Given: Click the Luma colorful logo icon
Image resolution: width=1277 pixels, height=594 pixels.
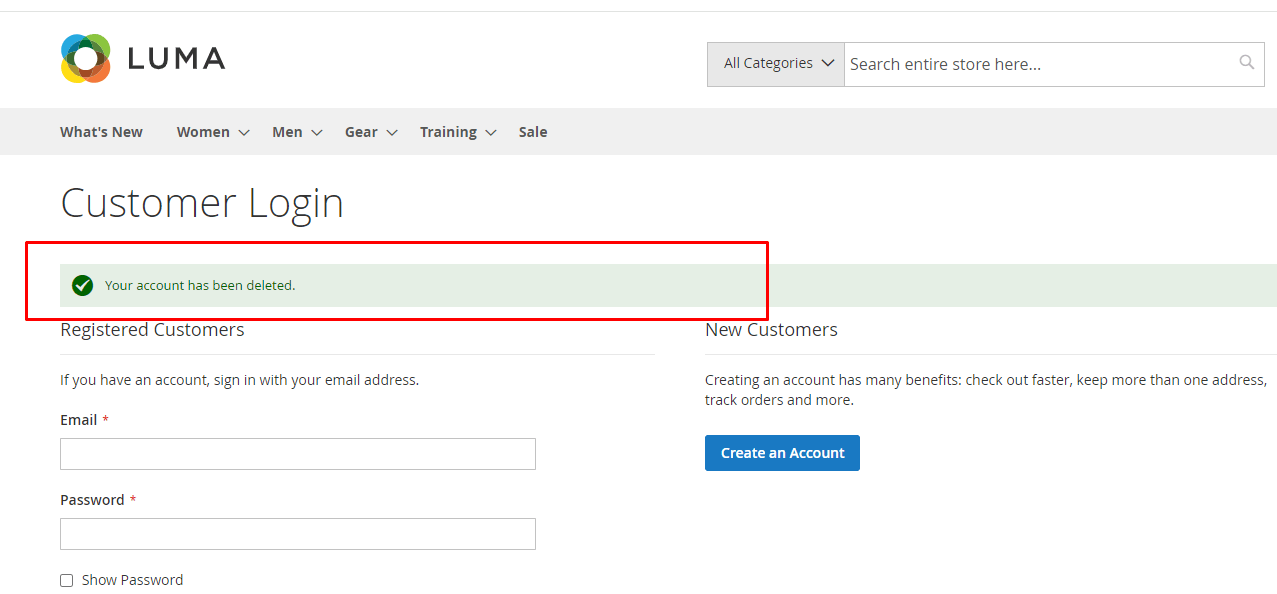Looking at the screenshot, I should [x=85, y=59].
